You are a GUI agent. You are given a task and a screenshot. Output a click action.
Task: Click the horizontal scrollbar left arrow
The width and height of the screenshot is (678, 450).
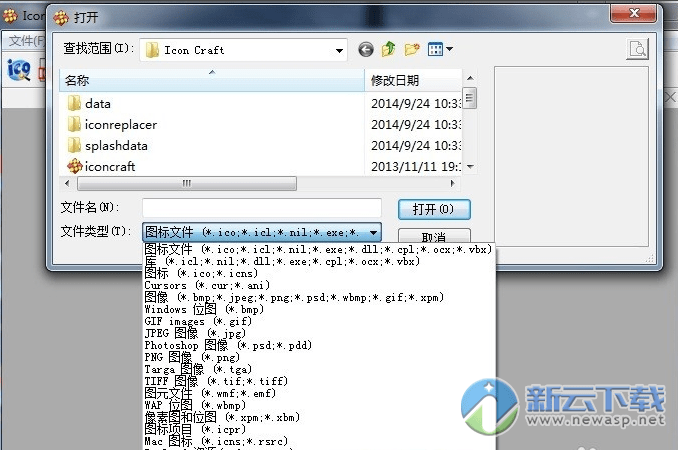click(67, 183)
